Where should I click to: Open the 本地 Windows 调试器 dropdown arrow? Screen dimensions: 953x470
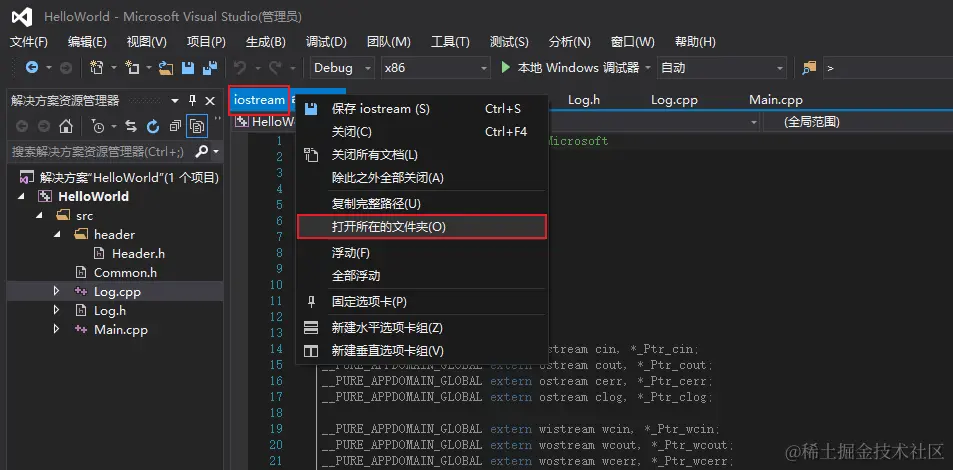click(x=648, y=68)
